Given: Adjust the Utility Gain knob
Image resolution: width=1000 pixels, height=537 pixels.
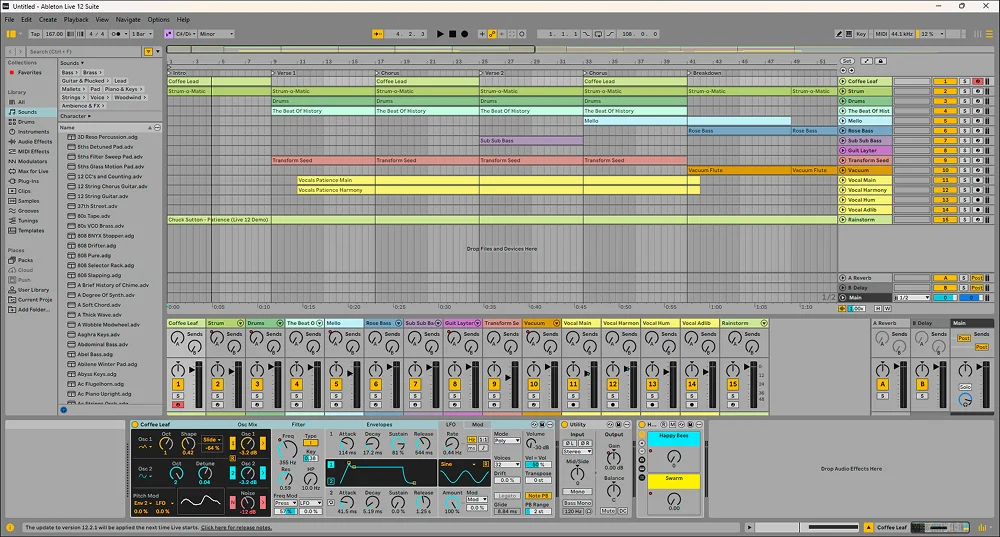Looking at the screenshot, I should click(614, 458).
